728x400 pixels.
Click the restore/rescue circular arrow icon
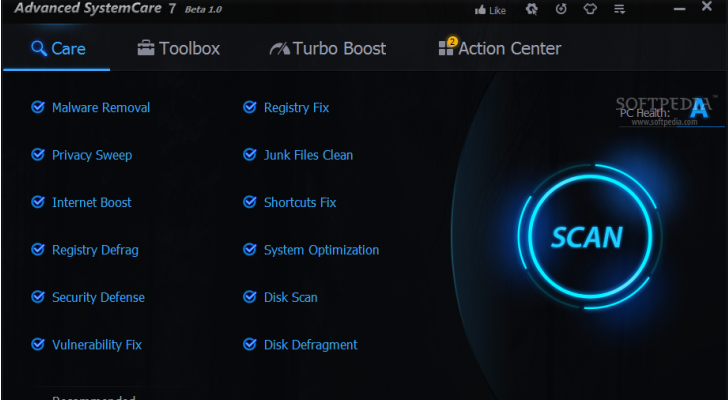pyautogui.click(x=561, y=9)
